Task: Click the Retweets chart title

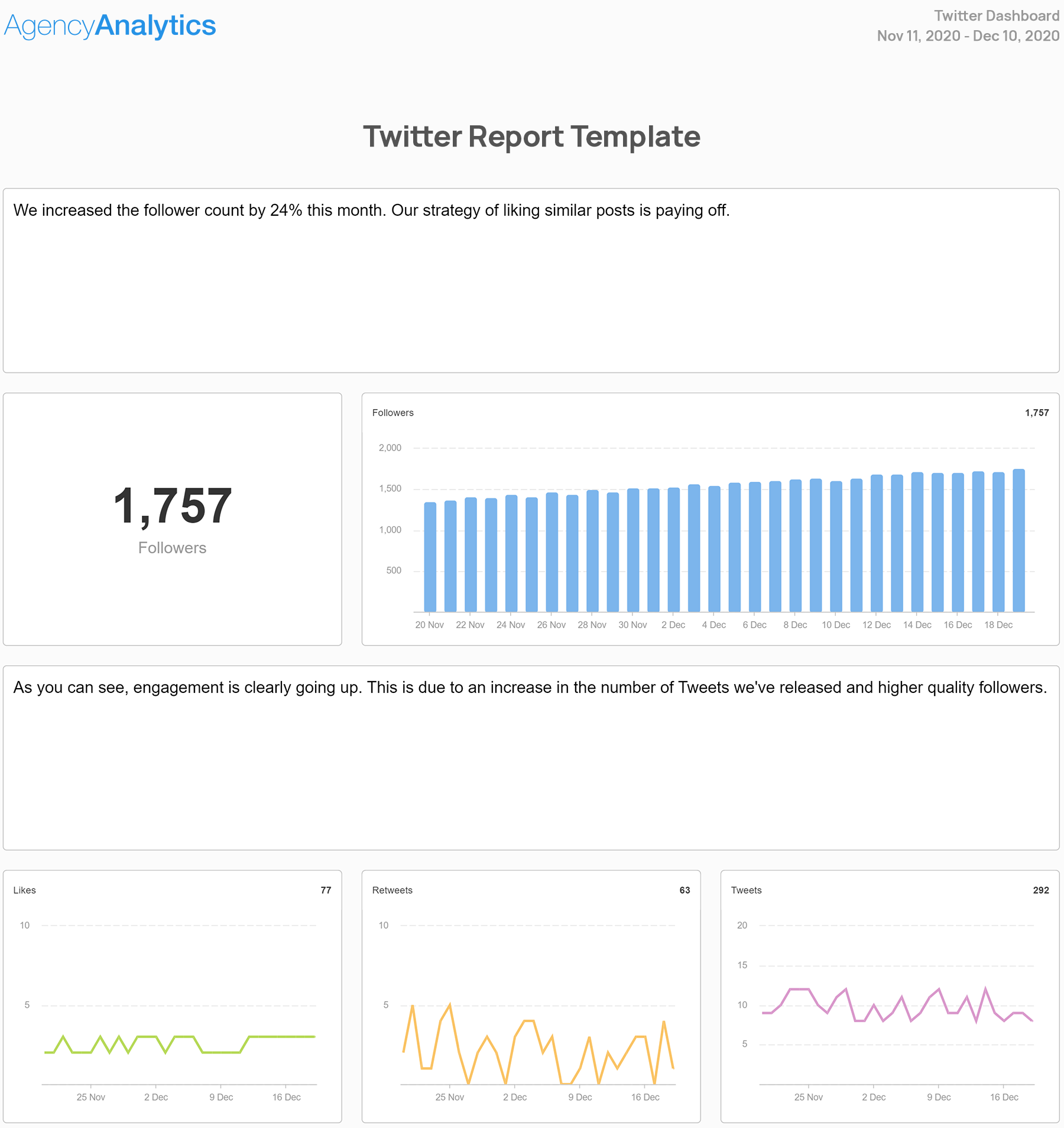Action: pyautogui.click(x=392, y=890)
